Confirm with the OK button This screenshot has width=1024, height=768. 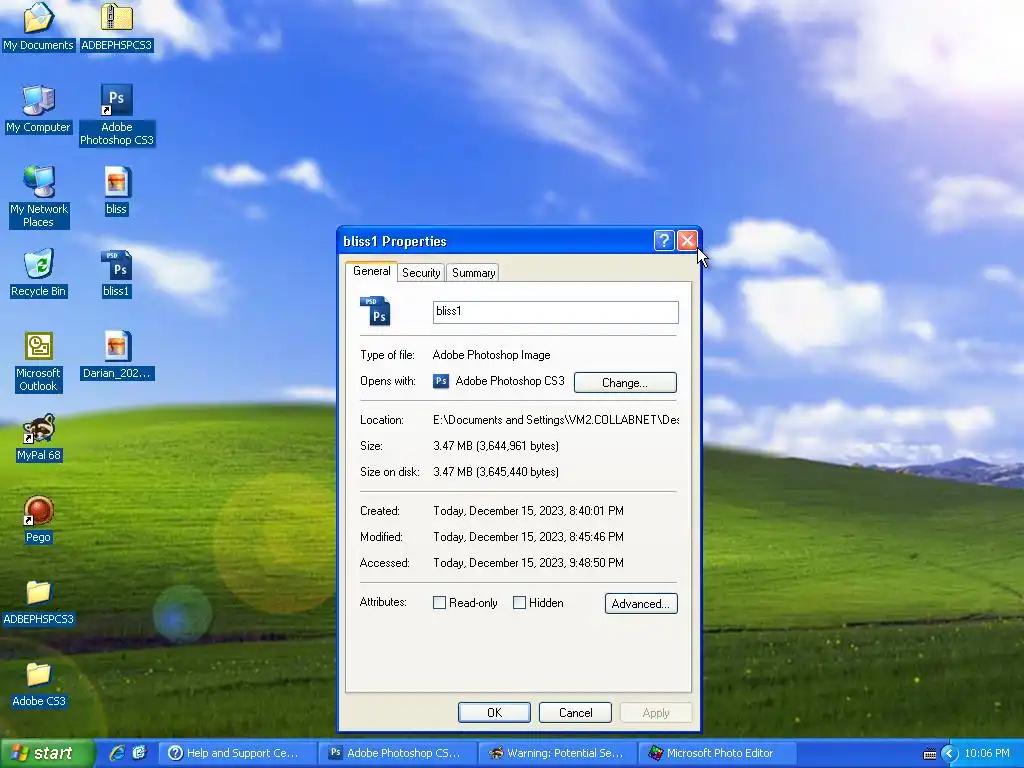tap(494, 712)
